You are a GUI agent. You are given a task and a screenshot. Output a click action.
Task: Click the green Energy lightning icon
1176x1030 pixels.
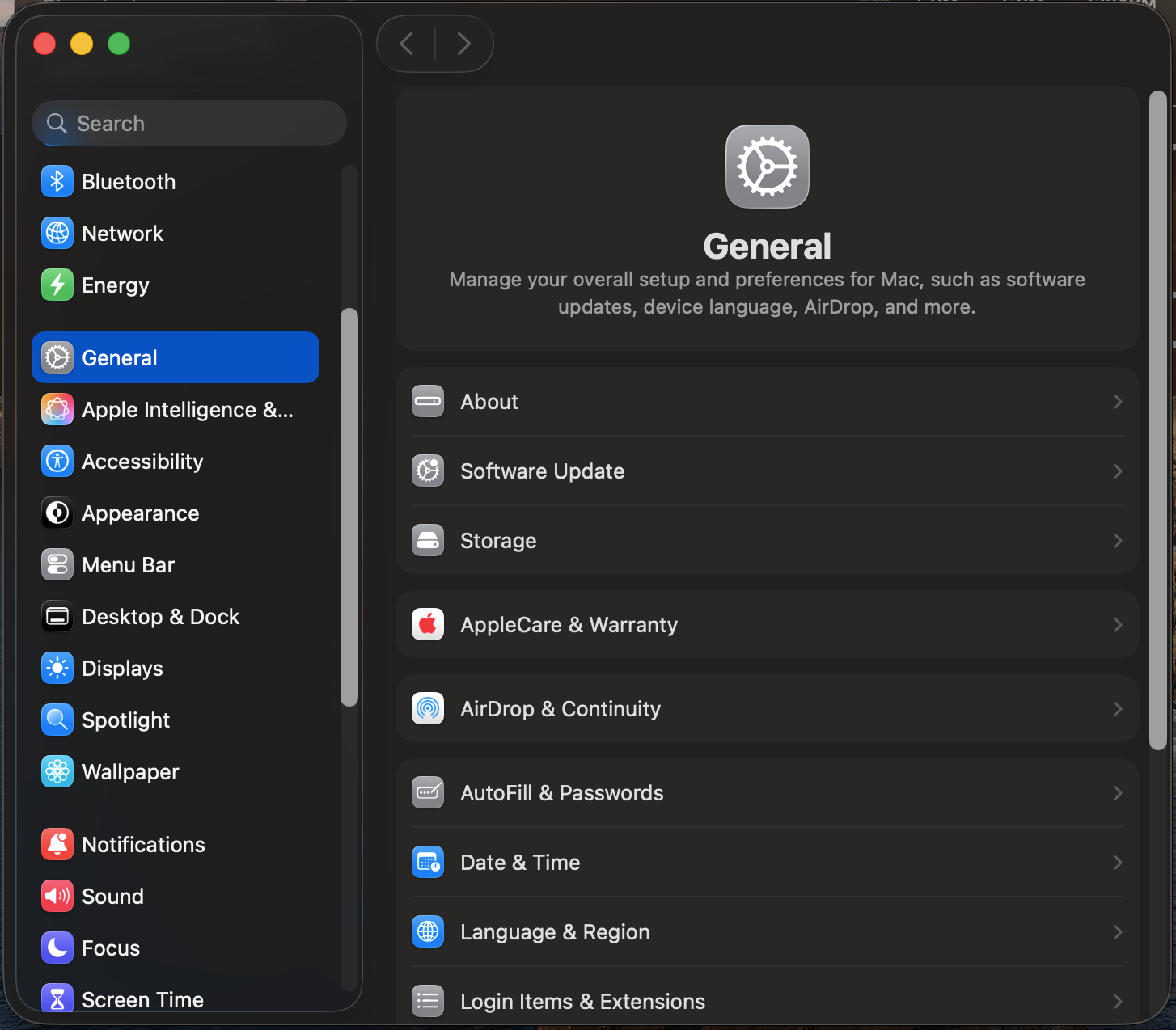(57, 285)
